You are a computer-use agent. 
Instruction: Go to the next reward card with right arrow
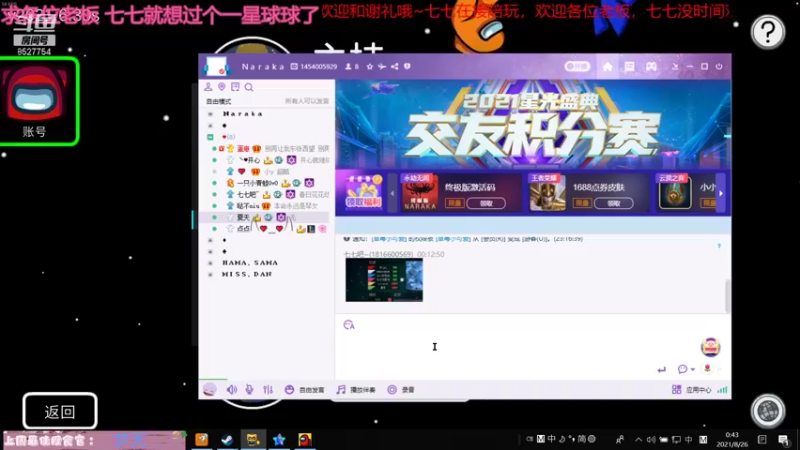pyautogui.click(x=721, y=193)
